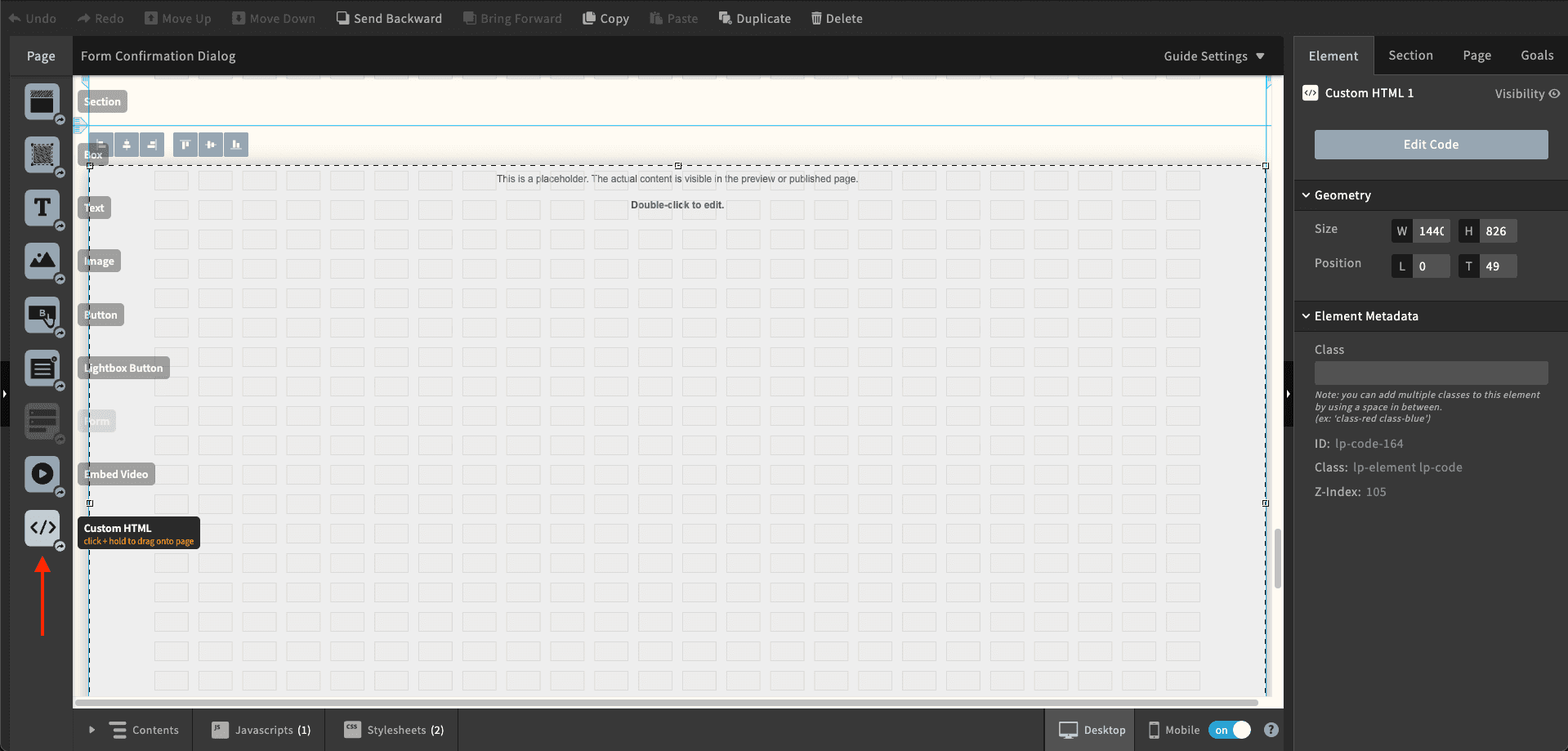Toggle the Mobile on switch

point(1231,730)
